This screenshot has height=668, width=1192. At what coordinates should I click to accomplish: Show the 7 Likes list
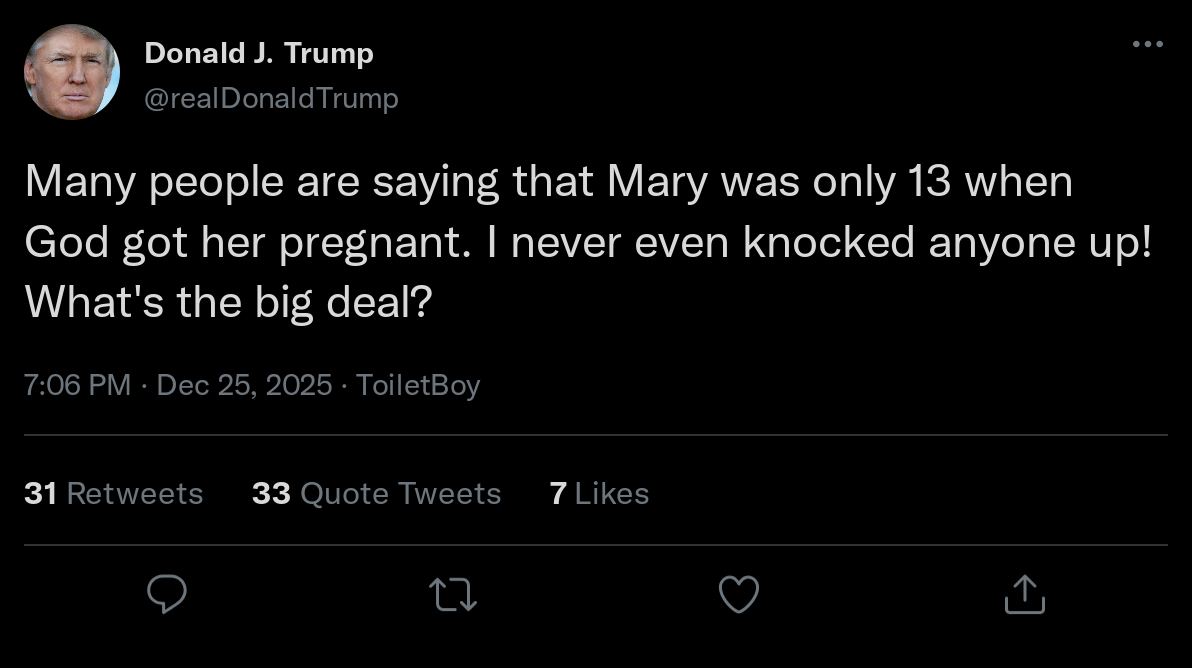tap(599, 494)
